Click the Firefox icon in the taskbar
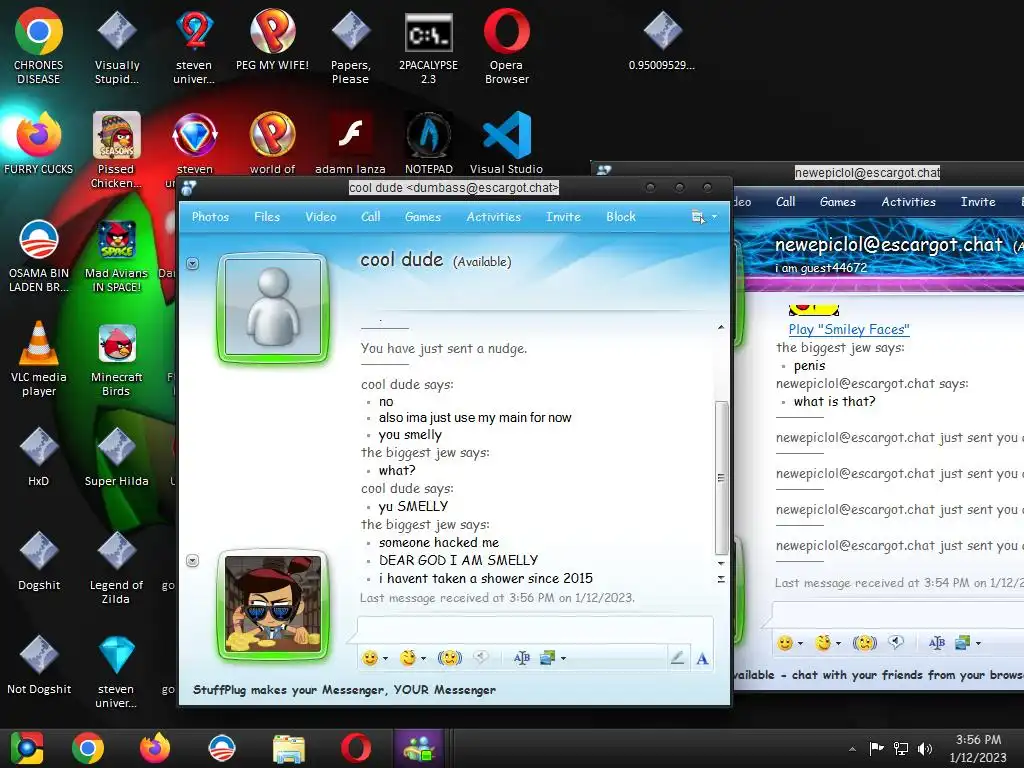This screenshot has width=1024, height=768. click(155, 748)
